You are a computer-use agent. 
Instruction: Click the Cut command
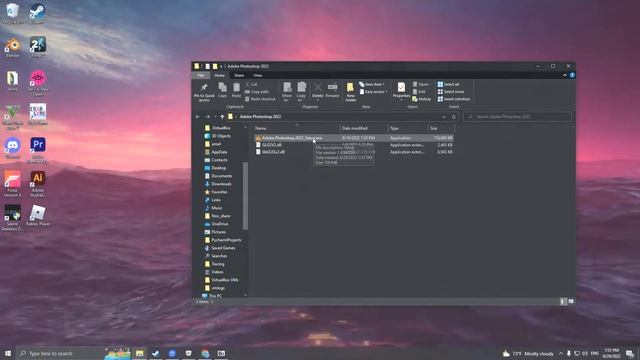click(252, 84)
